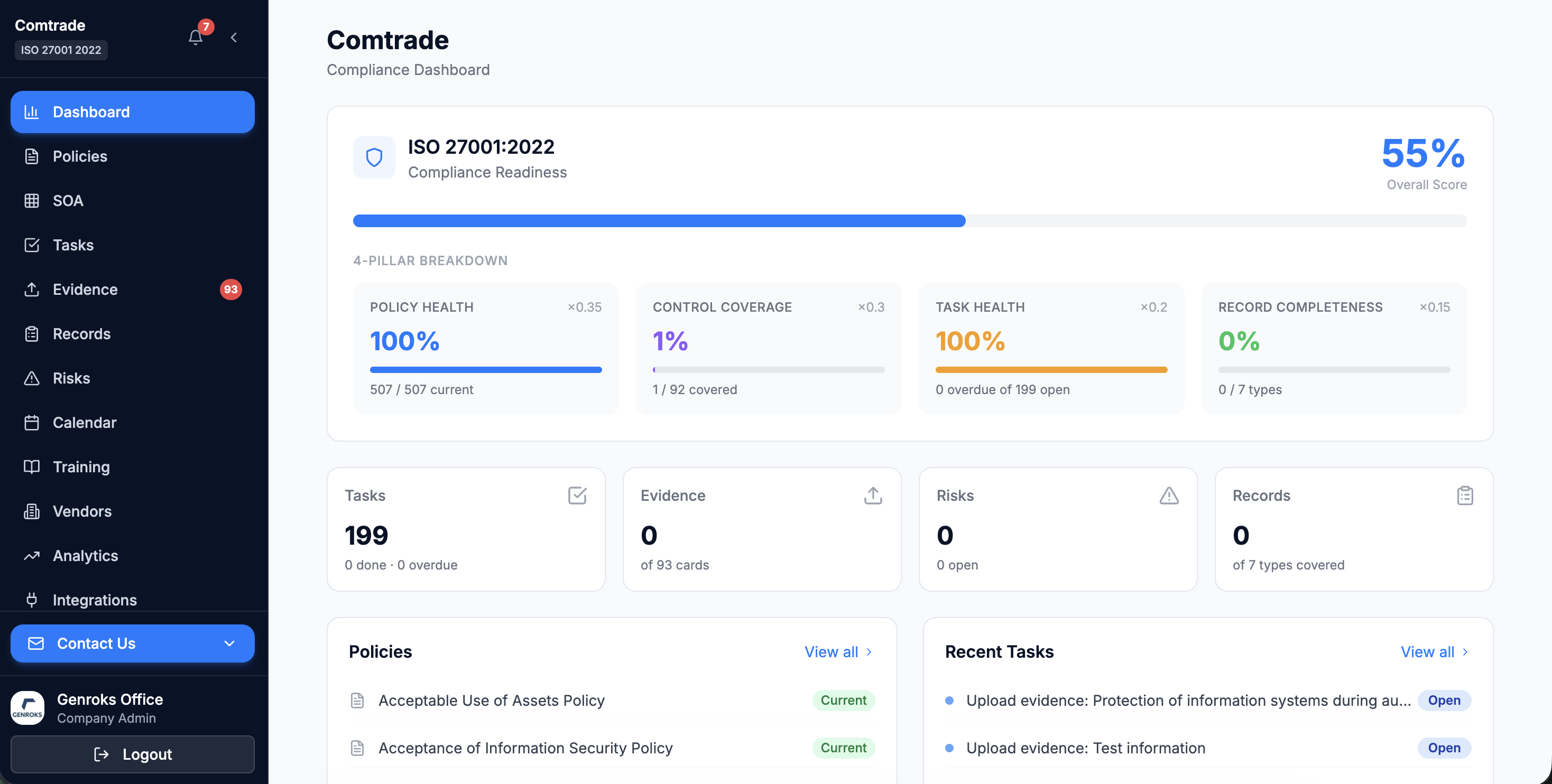Image resolution: width=1552 pixels, height=784 pixels.
Task: Open Acceptance of Information Security Policy
Action: click(x=525, y=748)
